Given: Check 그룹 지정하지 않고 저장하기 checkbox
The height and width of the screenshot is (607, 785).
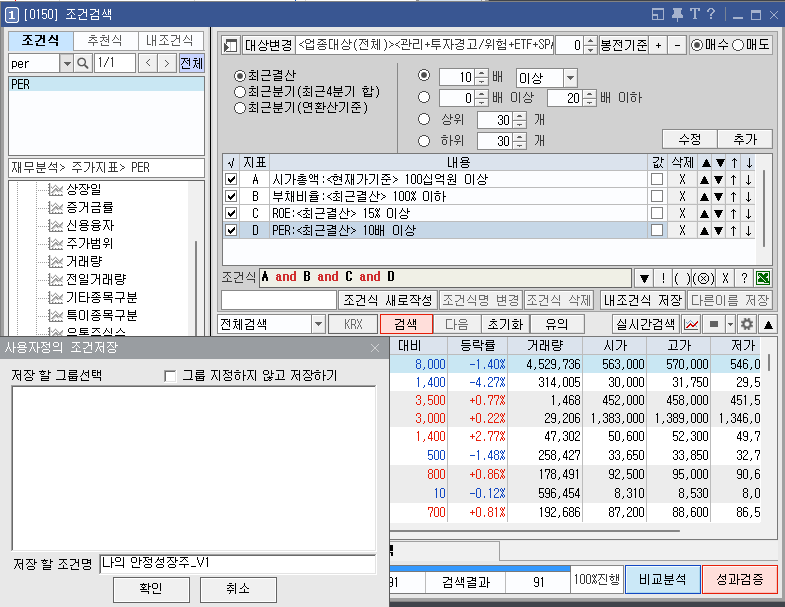Looking at the screenshot, I should tap(170, 376).
